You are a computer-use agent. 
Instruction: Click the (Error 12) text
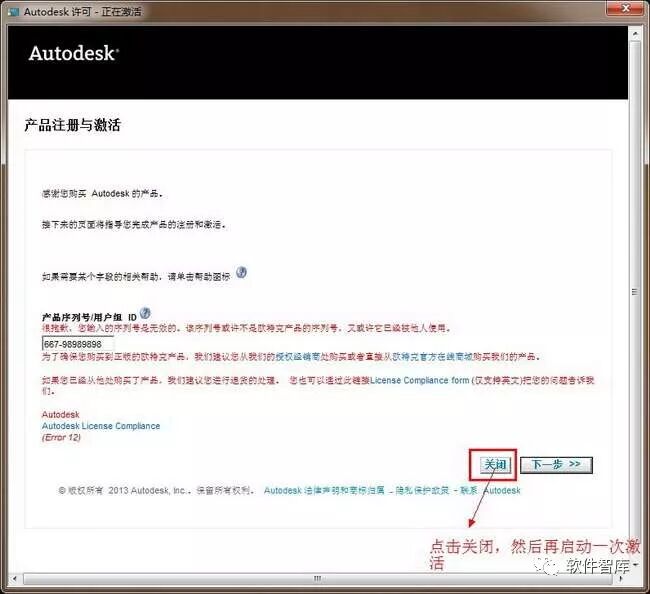[61, 437]
